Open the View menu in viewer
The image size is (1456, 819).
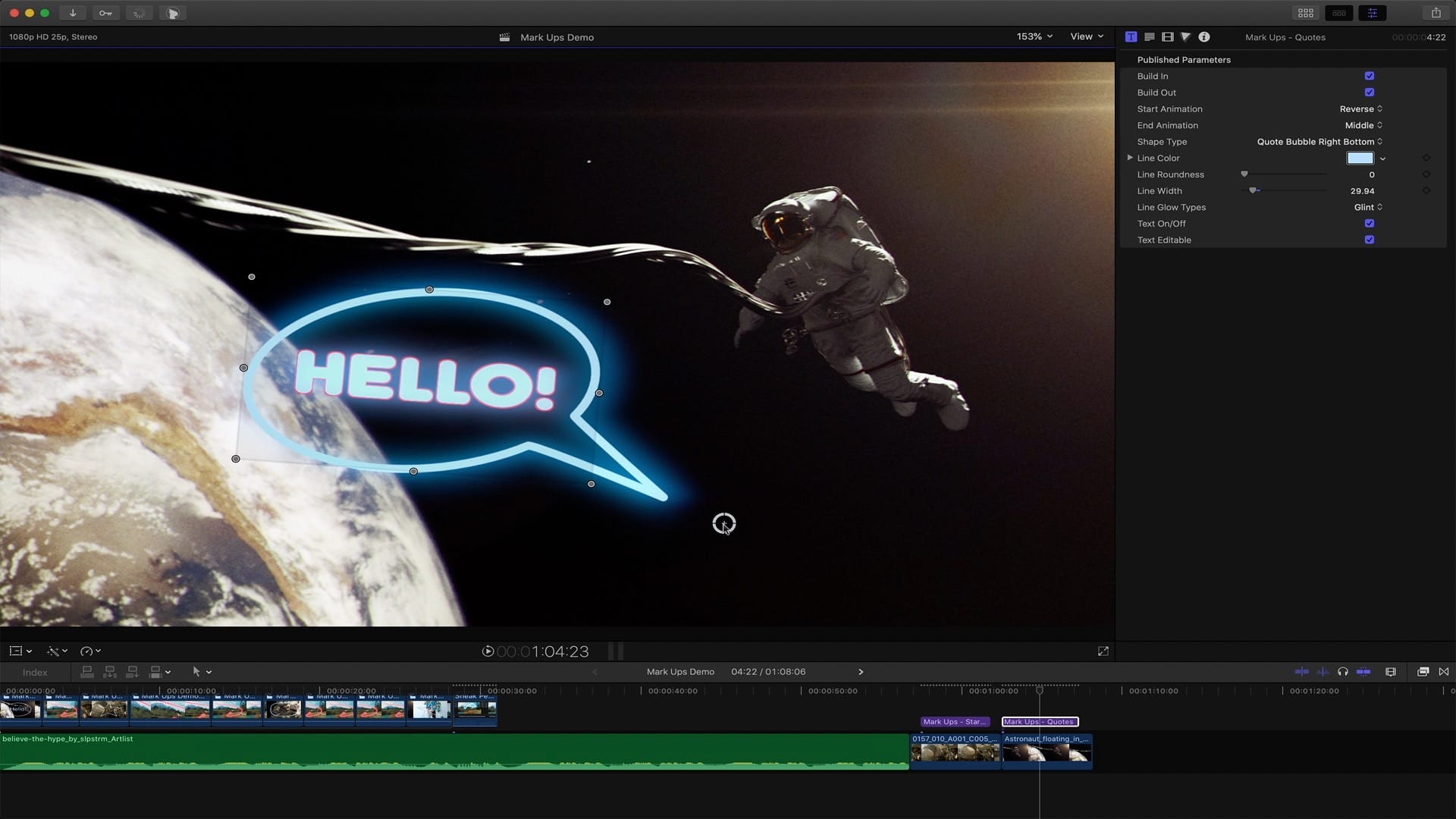coord(1086,36)
